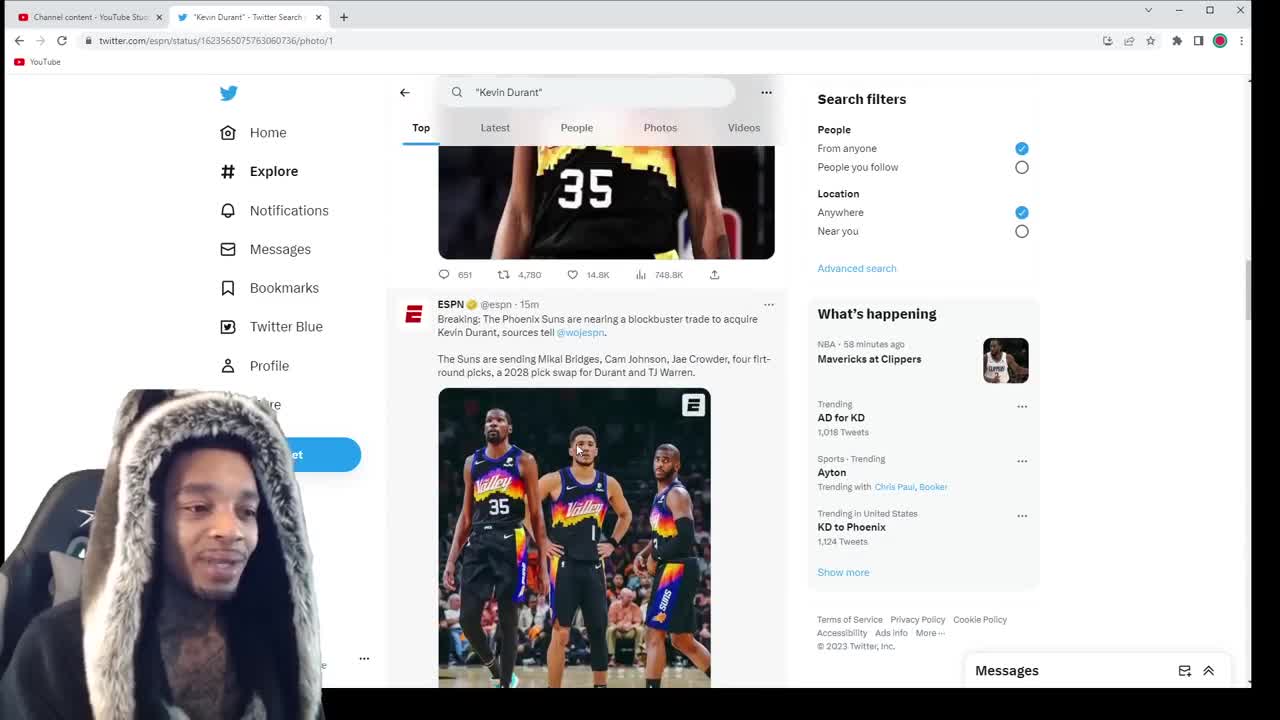Select the From anyone radio option
The image size is (1280, 720).
click(1021, 148)
